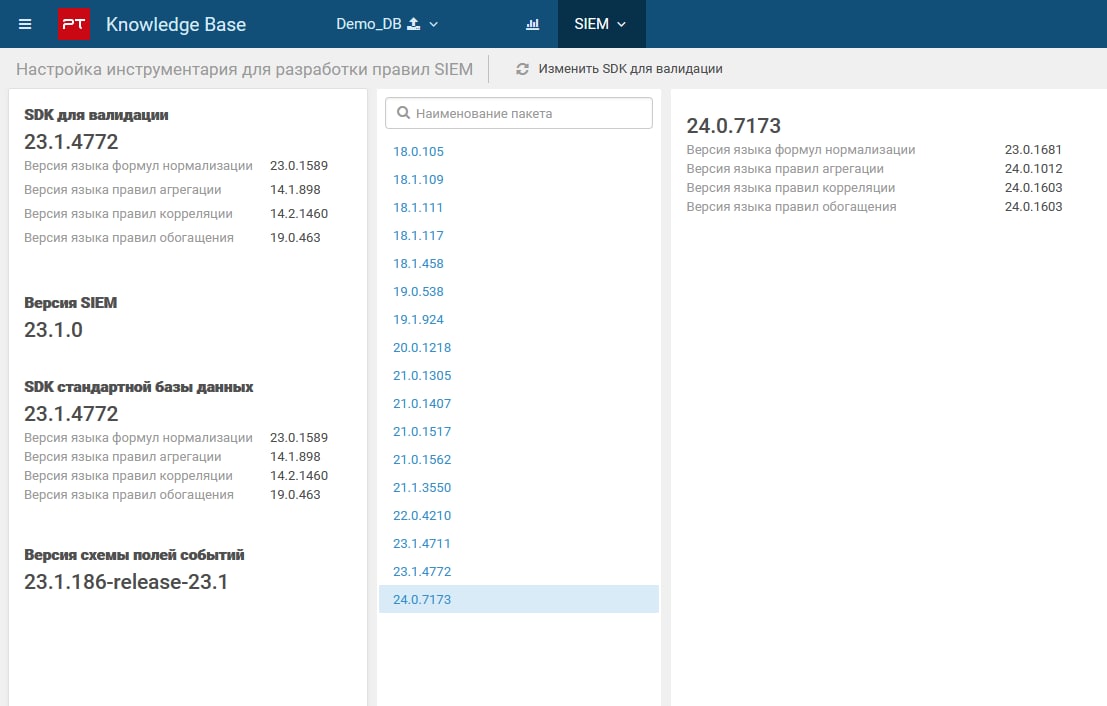Click Версия схемы полей событий heading
Image resolution: width=1107 pixels, height=706 pixels.
click(134, 555)
